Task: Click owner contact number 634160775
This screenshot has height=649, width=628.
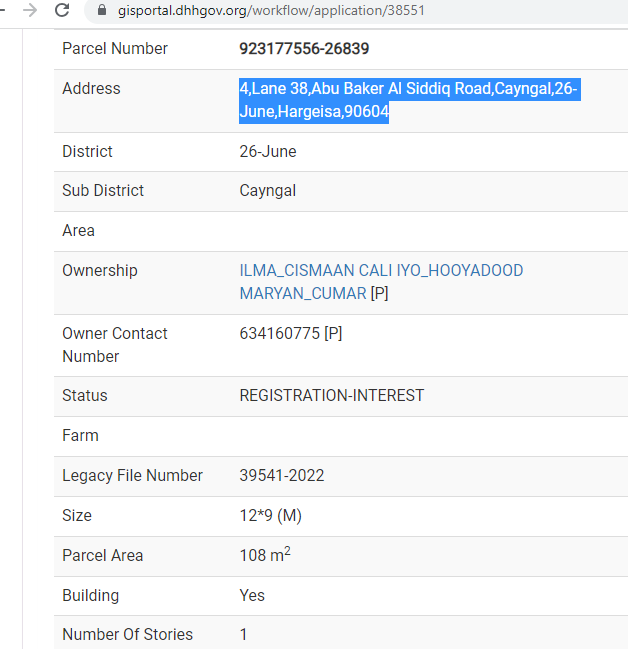Action: click(x=279, y=333)
